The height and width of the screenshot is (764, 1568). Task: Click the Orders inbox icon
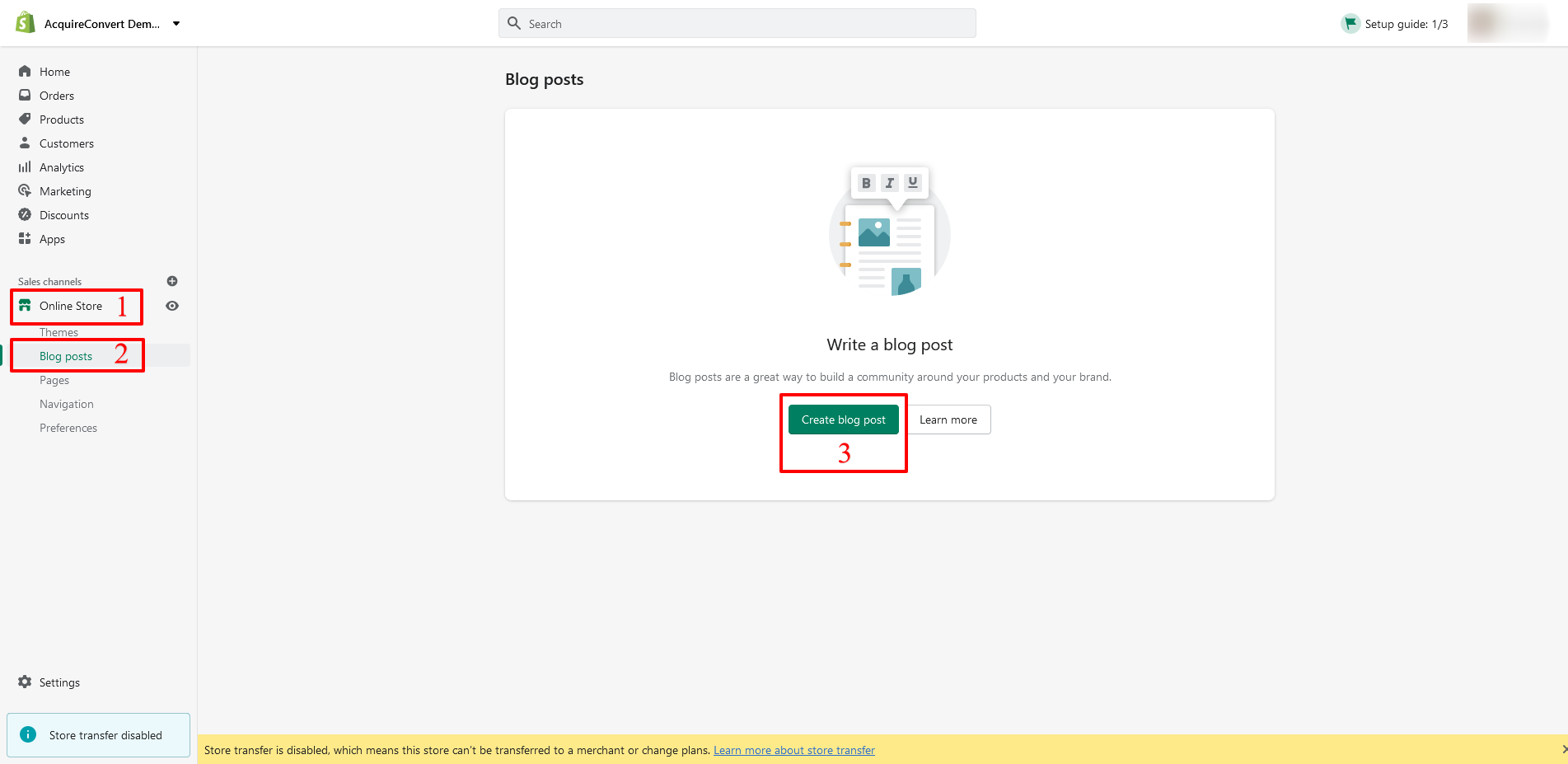coord(25,96)
